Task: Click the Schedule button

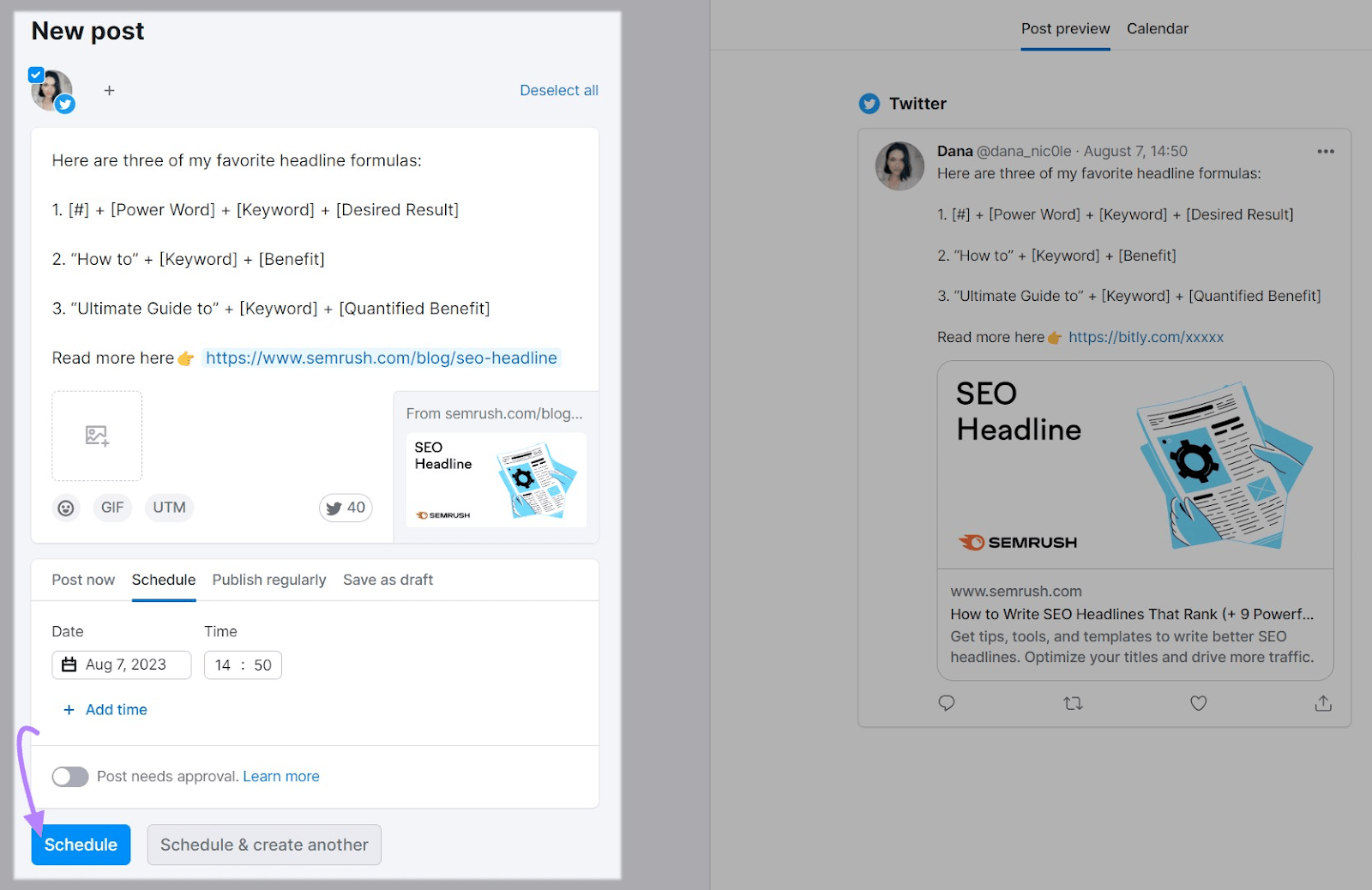Action: 81,845
